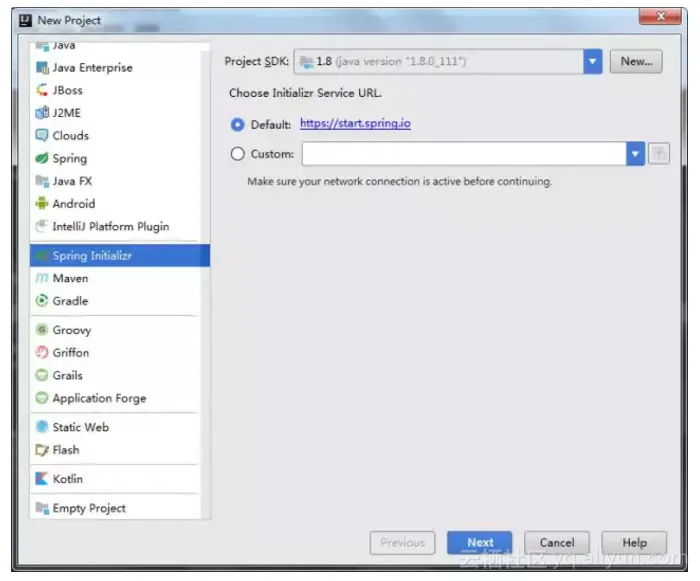This screenshot has height=581, width=700.
Task: Click the Spring leaf icon
Action: coord(42,158)
